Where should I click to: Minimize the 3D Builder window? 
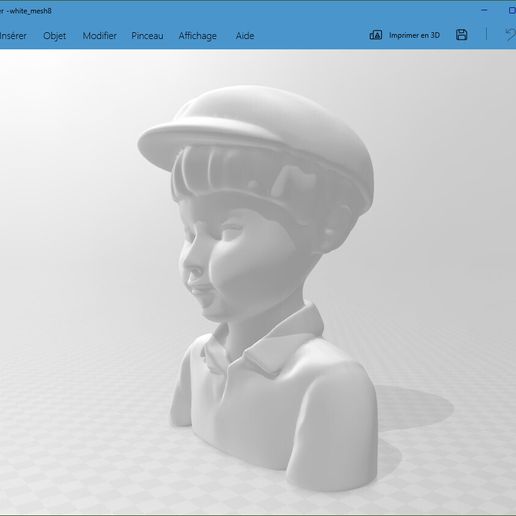click(484, 10)
